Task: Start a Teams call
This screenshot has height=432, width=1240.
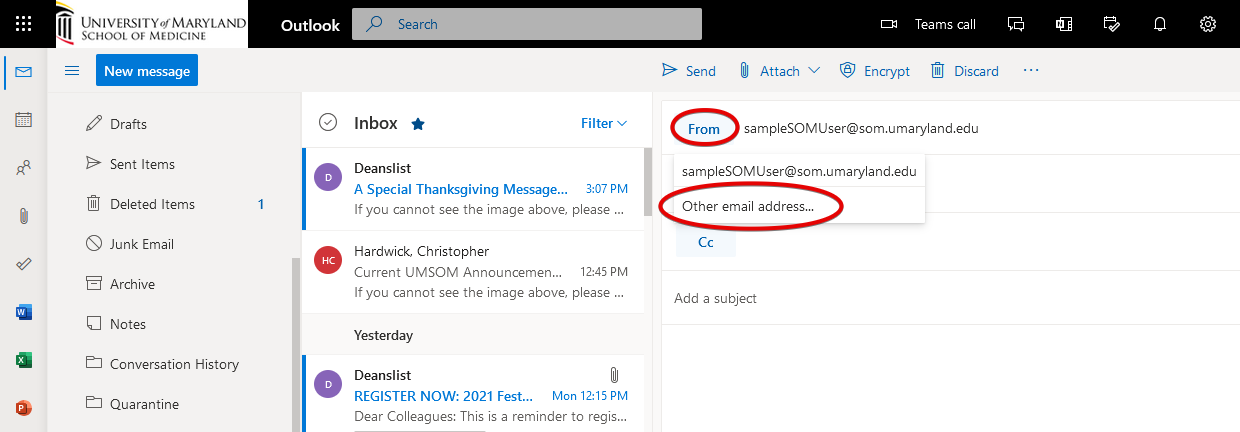Action: coord(928,24)
